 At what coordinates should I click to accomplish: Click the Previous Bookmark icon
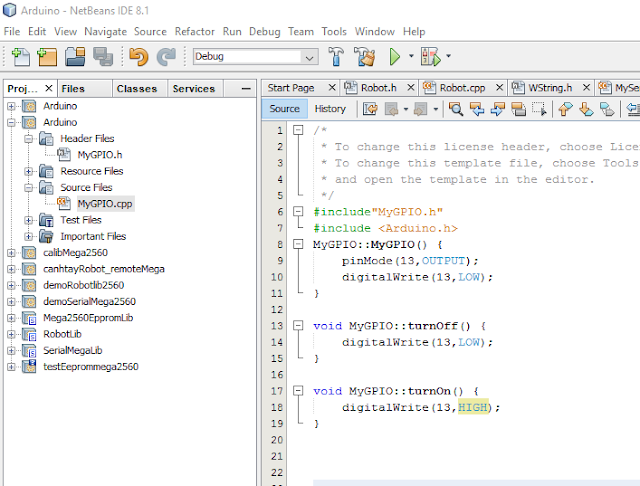(565, 109)
